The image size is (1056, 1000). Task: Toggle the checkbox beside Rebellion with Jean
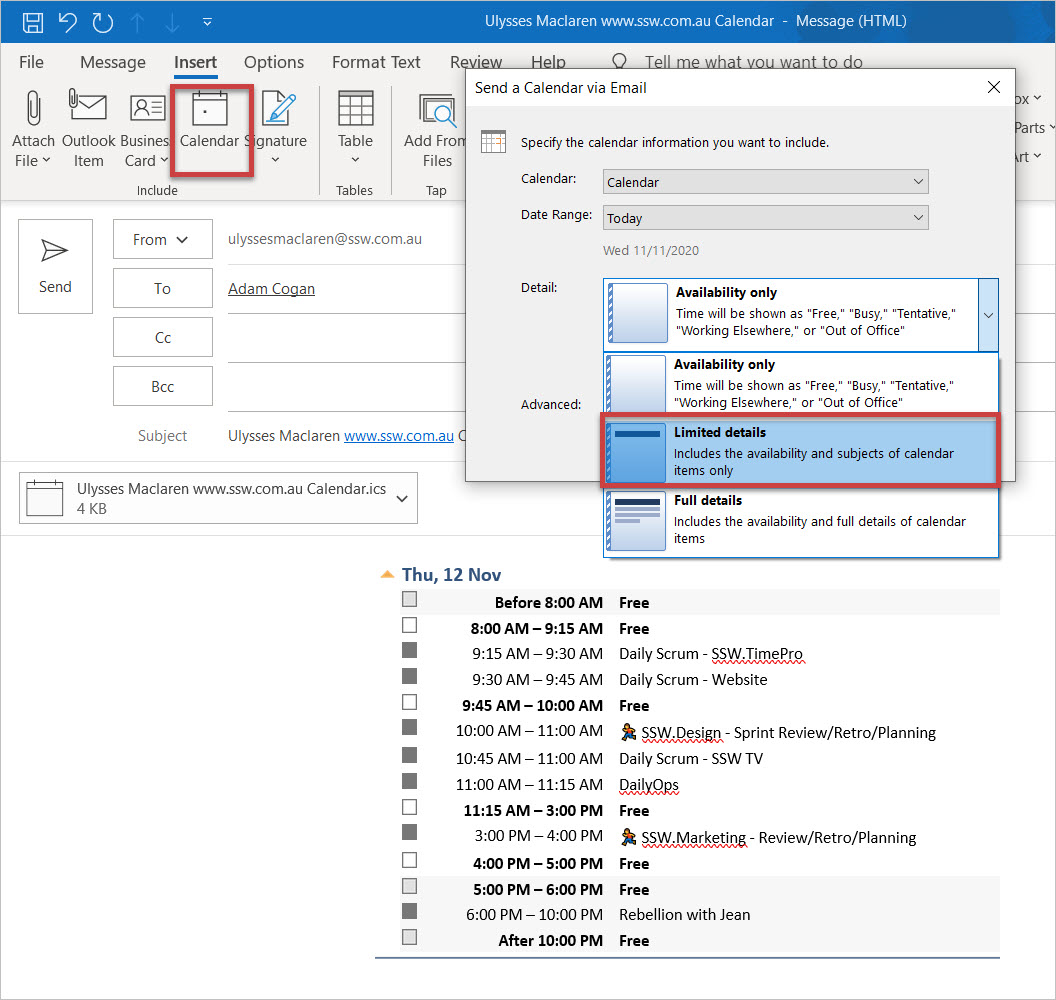(409, 912)
